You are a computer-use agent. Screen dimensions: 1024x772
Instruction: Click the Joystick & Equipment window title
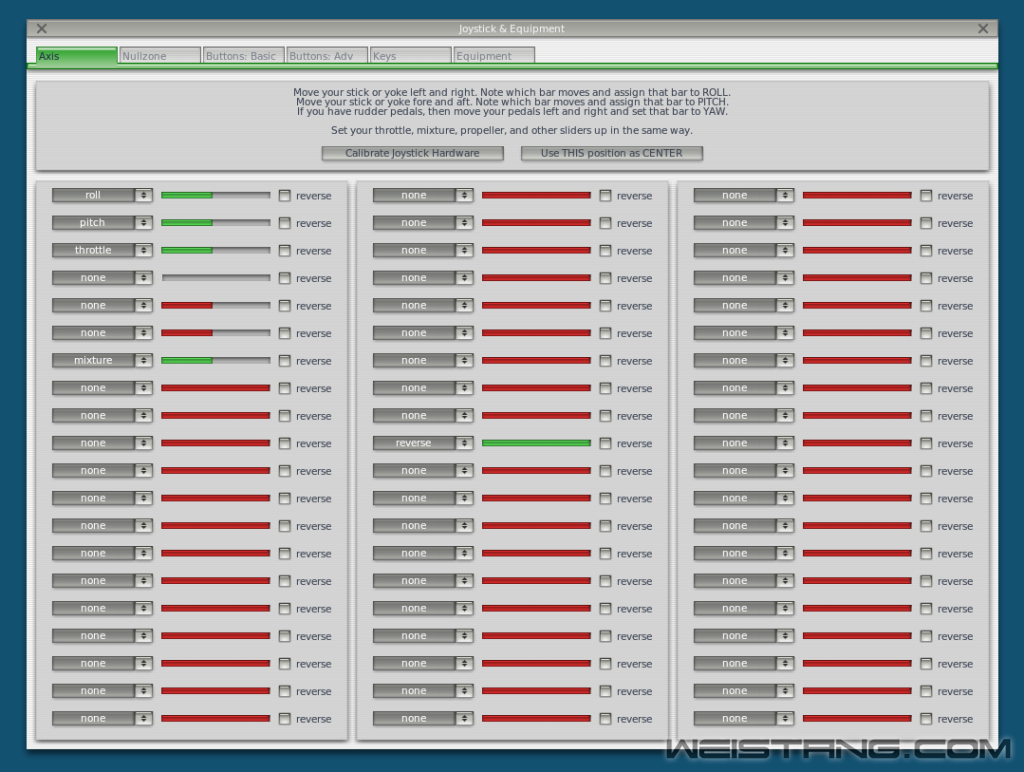pos(511,29)
